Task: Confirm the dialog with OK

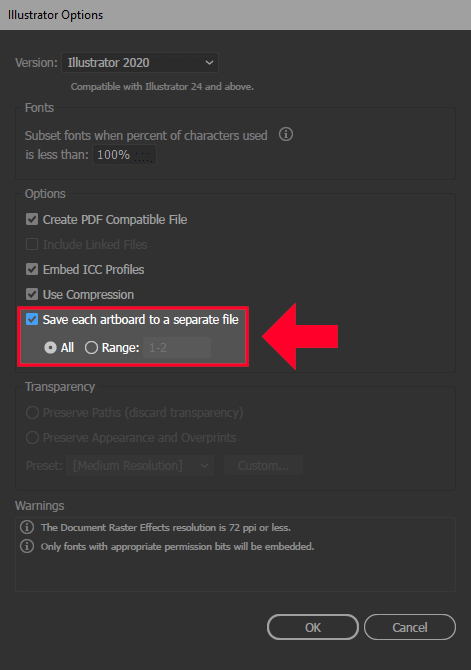Action: coord(313,627)
